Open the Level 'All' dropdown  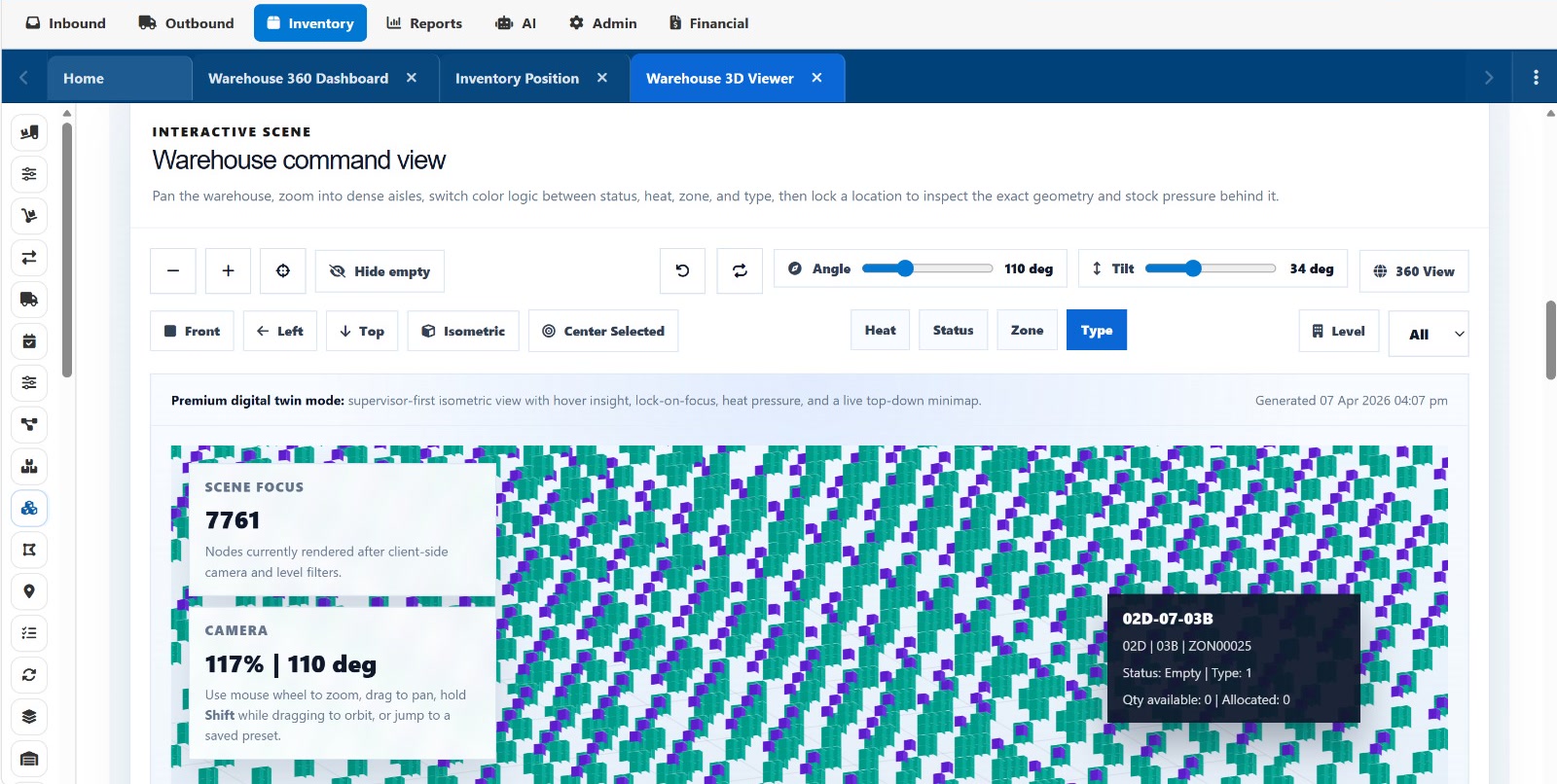coord(1429,334)
